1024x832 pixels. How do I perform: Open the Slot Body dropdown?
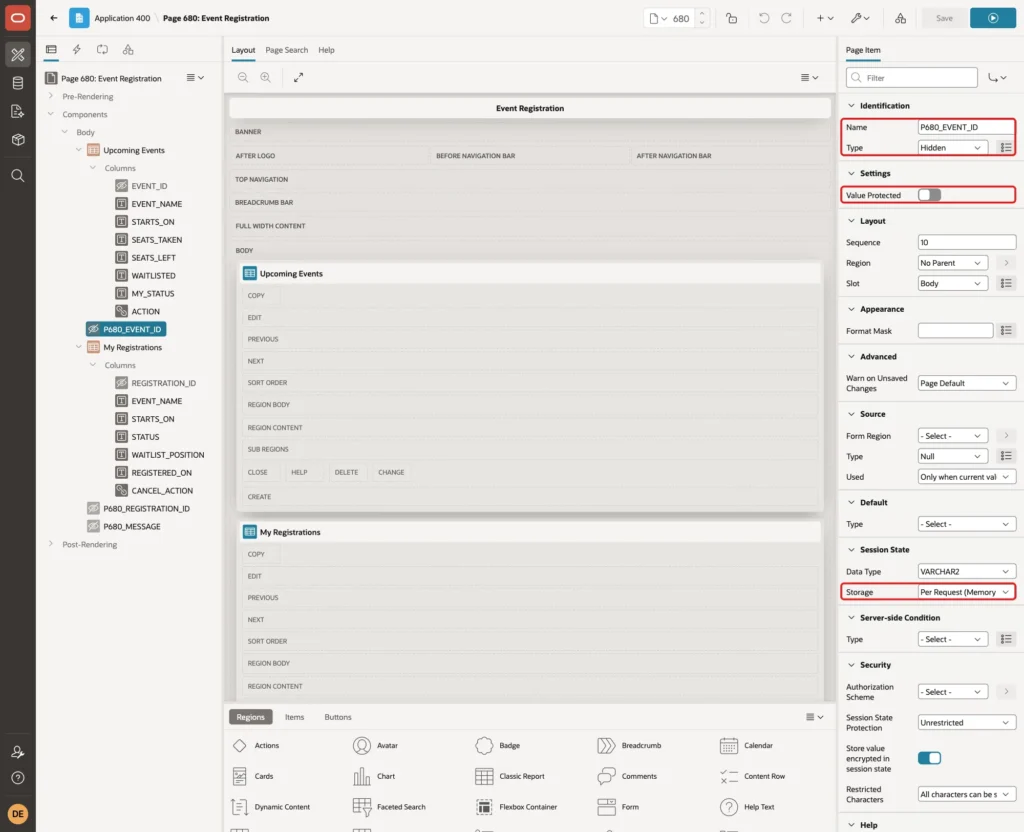952,283
